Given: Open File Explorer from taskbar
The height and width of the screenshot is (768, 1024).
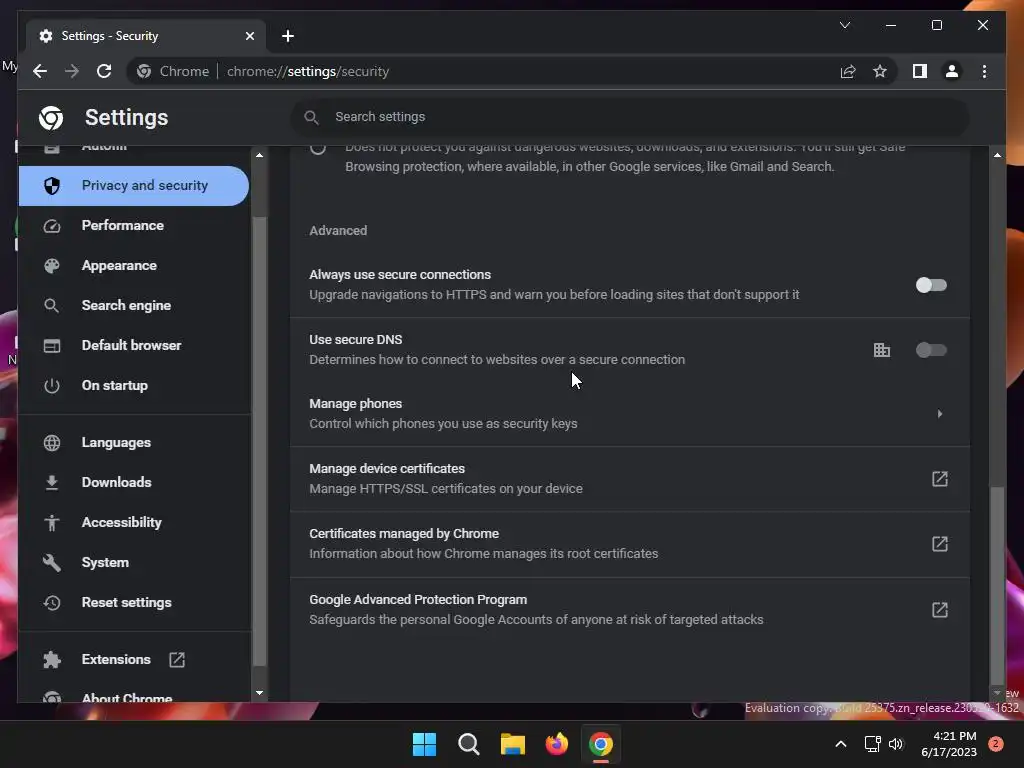Looking at the screenshot, I should click(513, 744).
